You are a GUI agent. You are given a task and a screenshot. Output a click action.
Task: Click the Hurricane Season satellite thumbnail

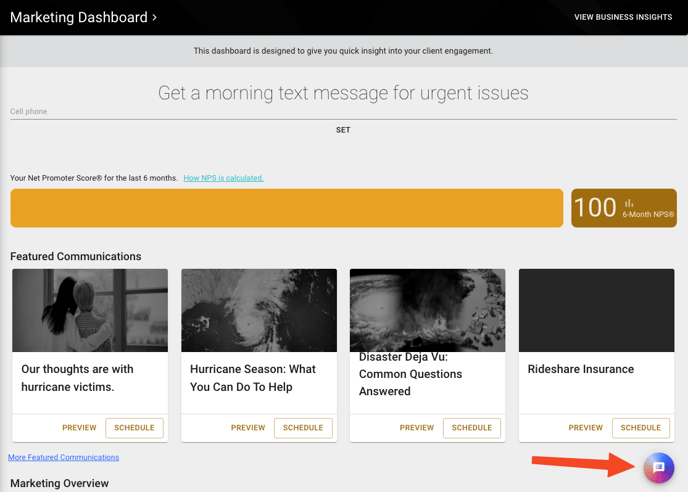pos(259,310)
